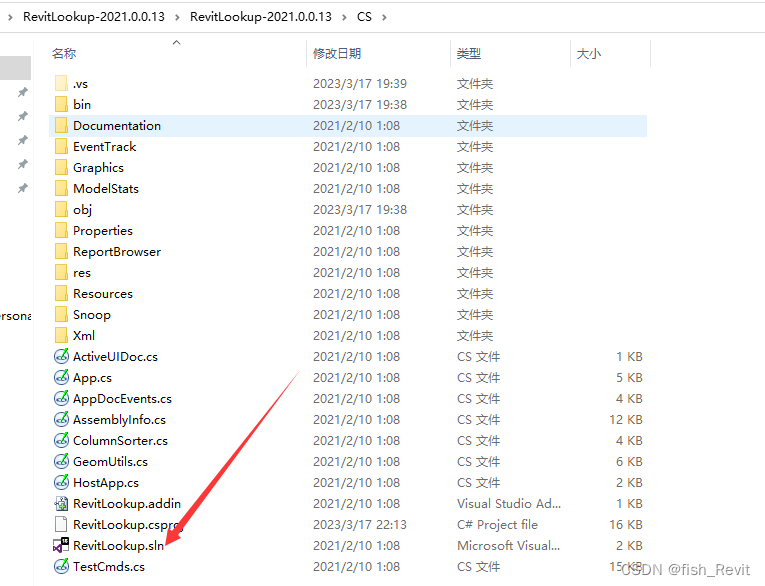Click the res folder icon

click(61, 272)
